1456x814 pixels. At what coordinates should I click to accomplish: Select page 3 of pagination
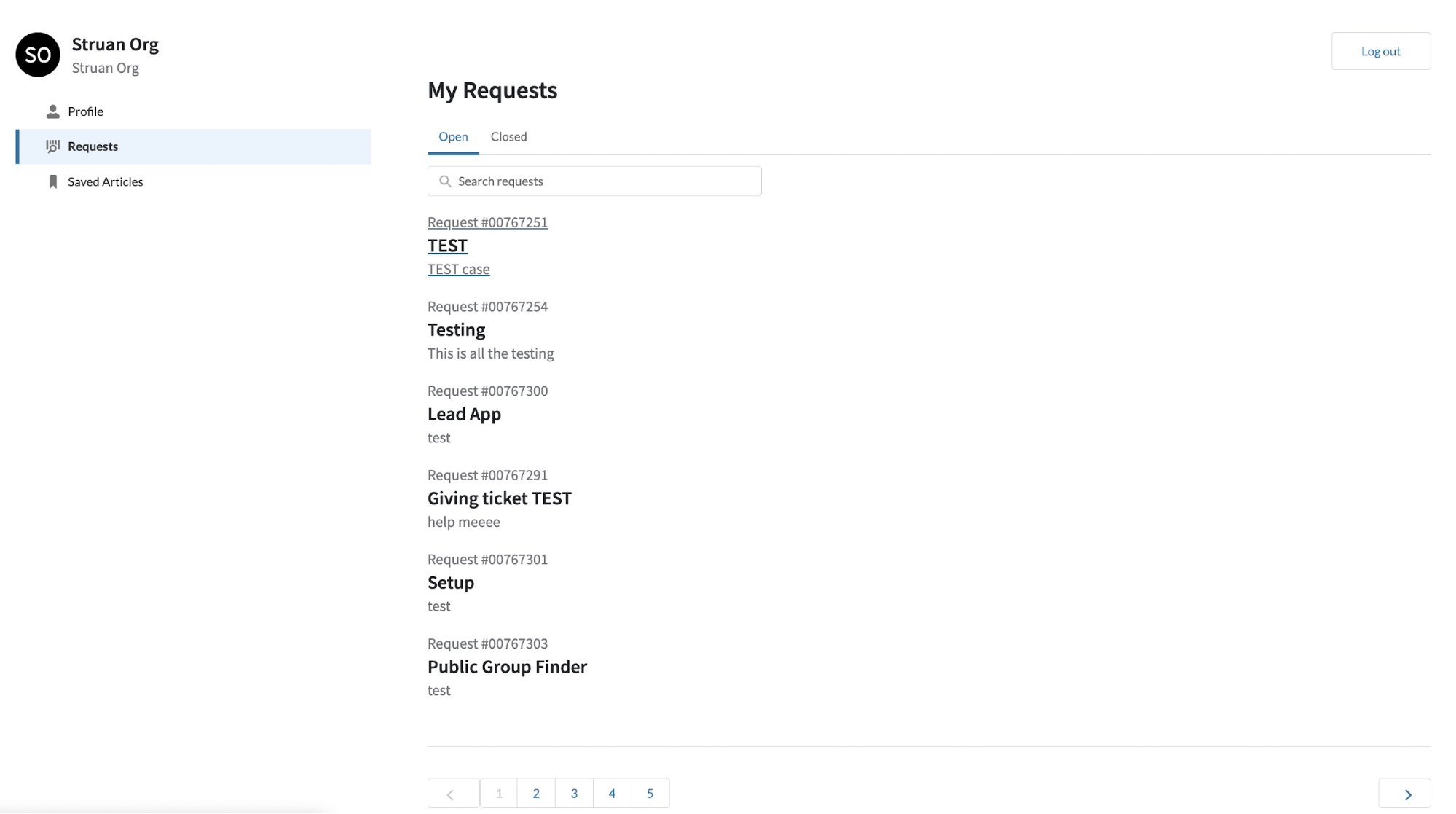tap(574, 793)
